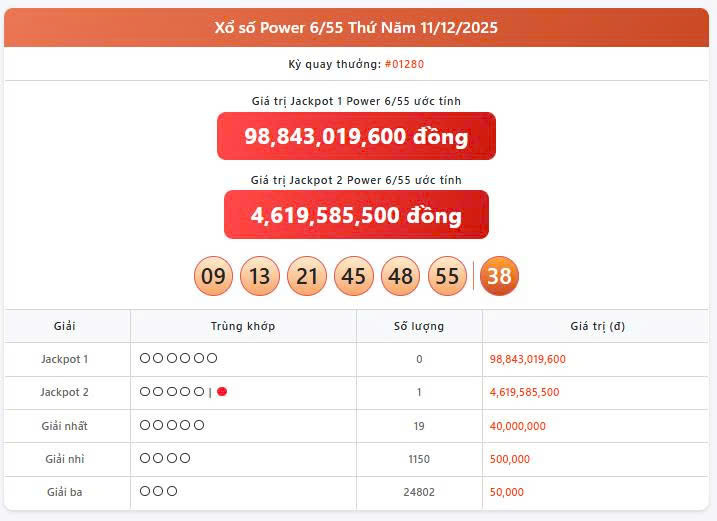Viewport: 717px width, 521px height.
Task: Click winner count 1150 in Giải nhì row
Action: (419, 459)
